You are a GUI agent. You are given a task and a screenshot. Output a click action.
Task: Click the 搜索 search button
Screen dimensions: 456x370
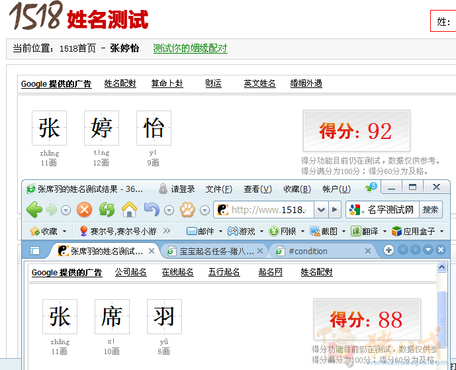tap(431, 210)
